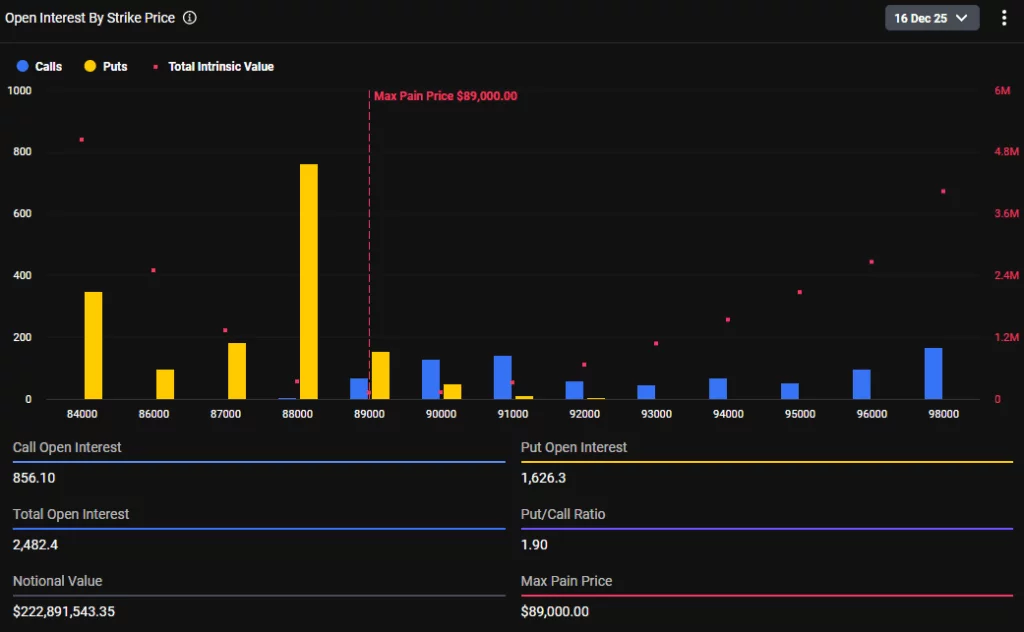Click the red intrinsic value dot above 98000

pyautogui.click(x=943, y=191)
